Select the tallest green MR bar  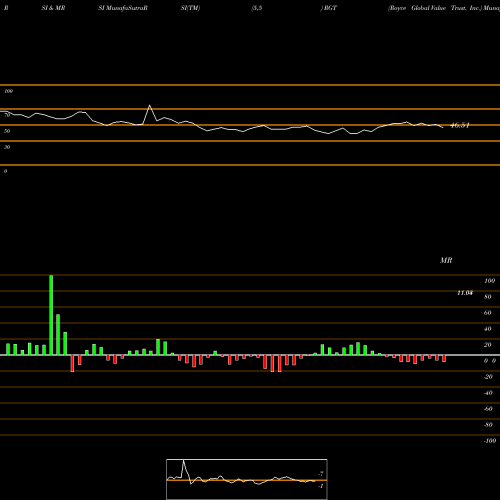(51, 315)
